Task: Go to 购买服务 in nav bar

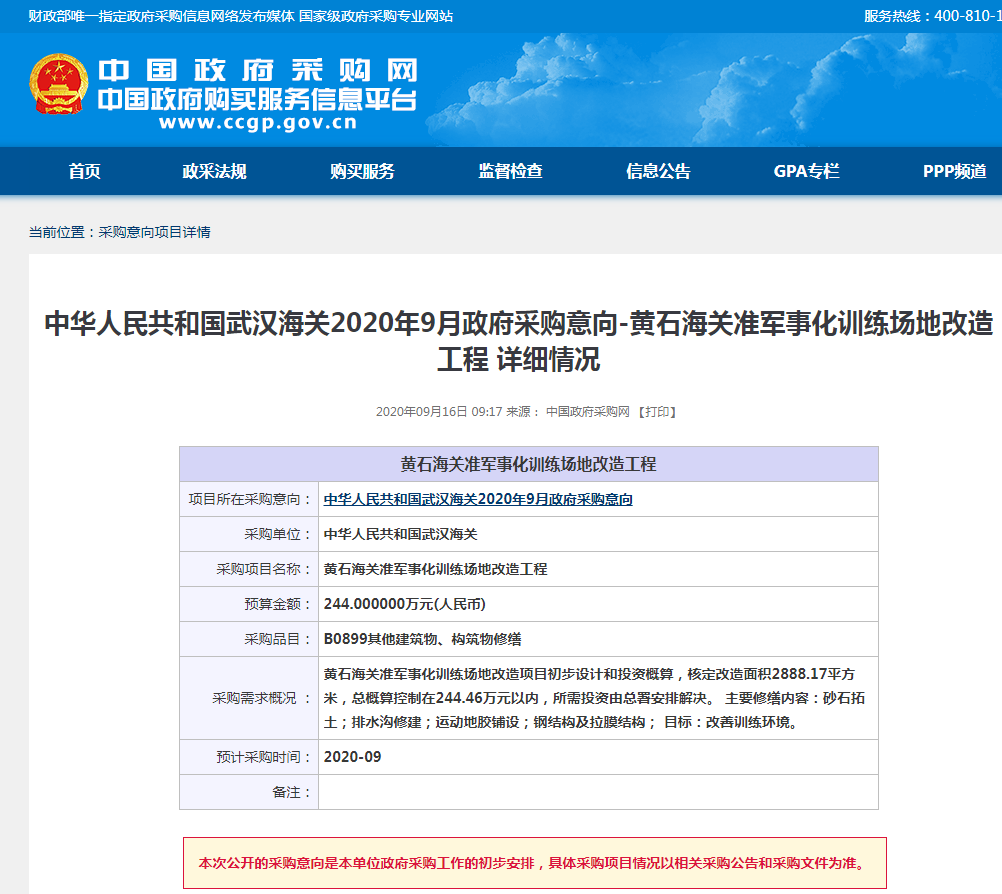Action: click(x=362, y=171)
